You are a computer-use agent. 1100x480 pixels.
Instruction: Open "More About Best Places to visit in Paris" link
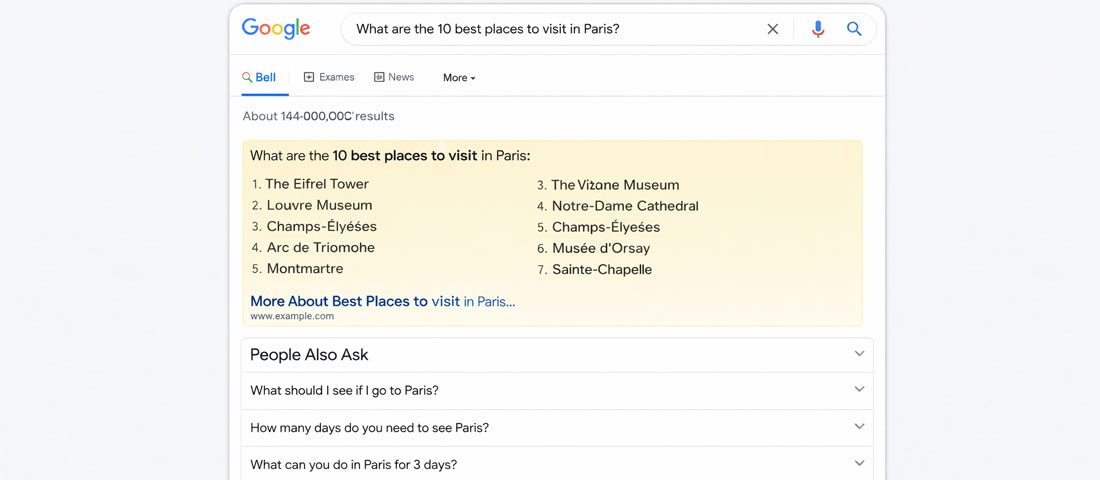click(x=382, y=302)
